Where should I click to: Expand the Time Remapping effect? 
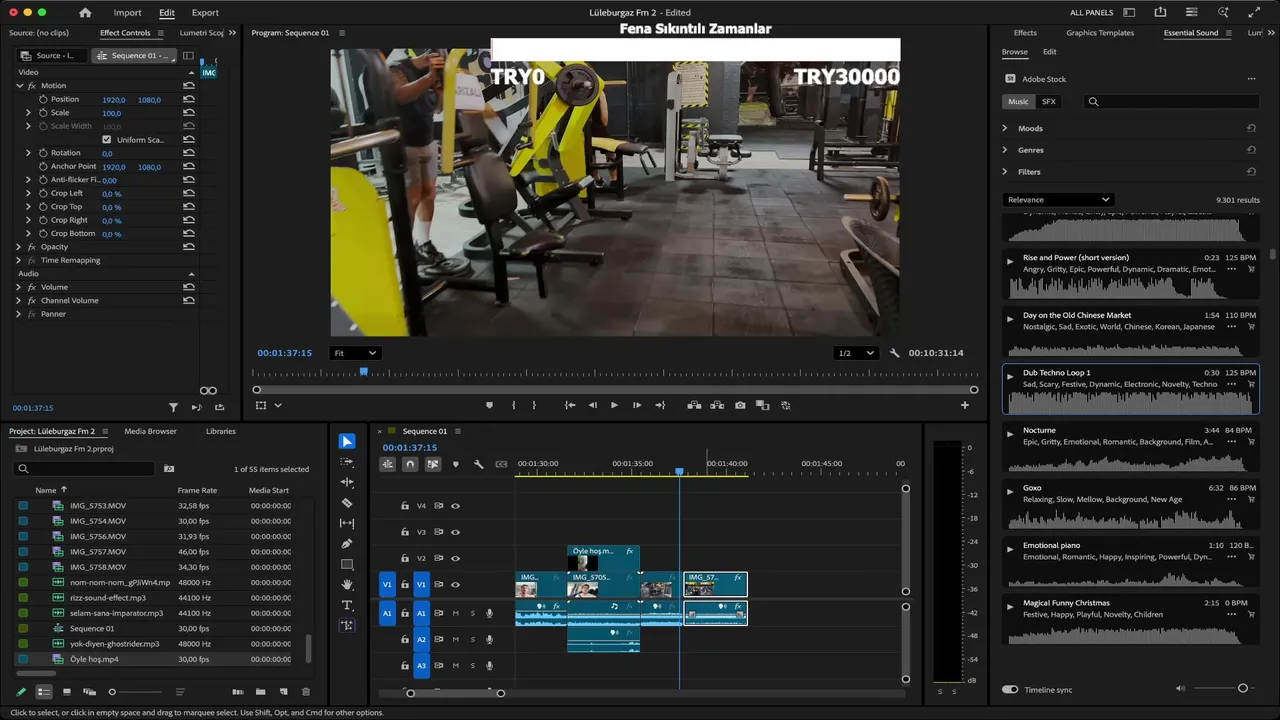(x=19, y=260)
